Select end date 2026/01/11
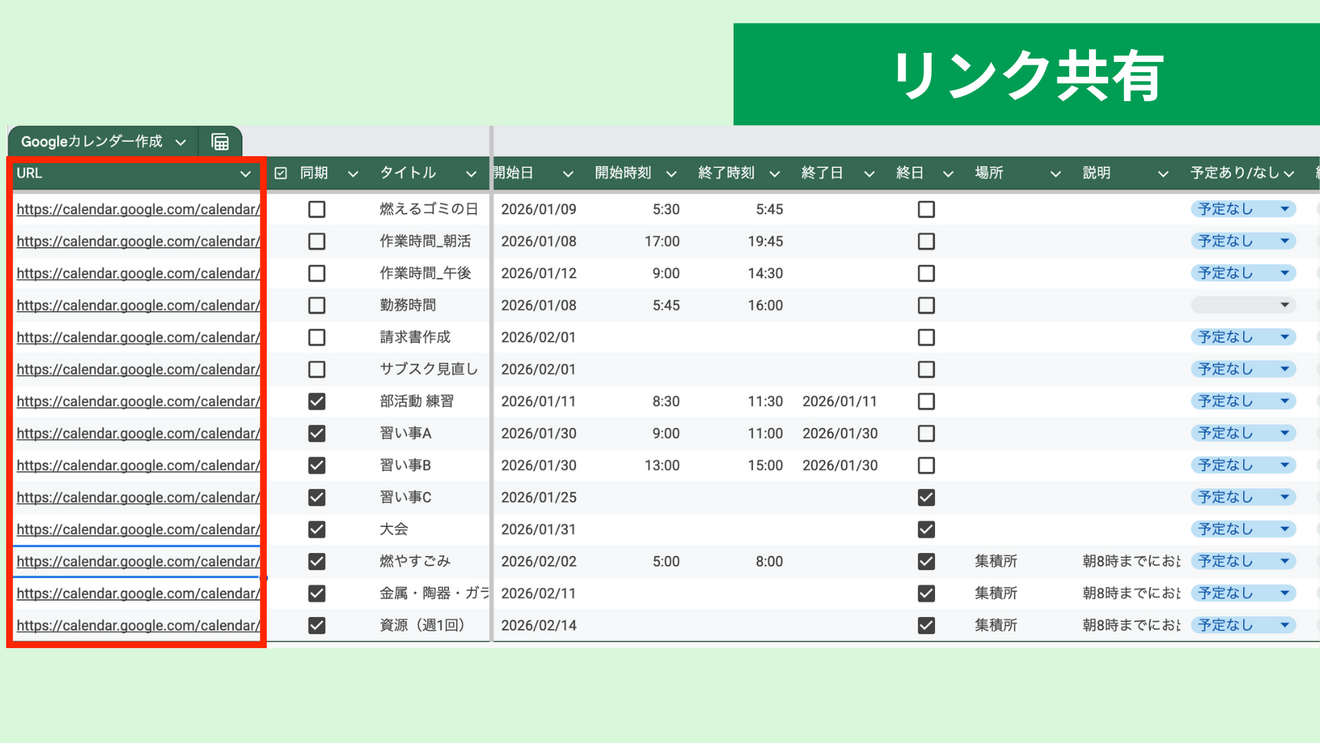Image resolution: width=1320 pixels, height=743 pixels. pyautogui.click(x=840, y=401)
